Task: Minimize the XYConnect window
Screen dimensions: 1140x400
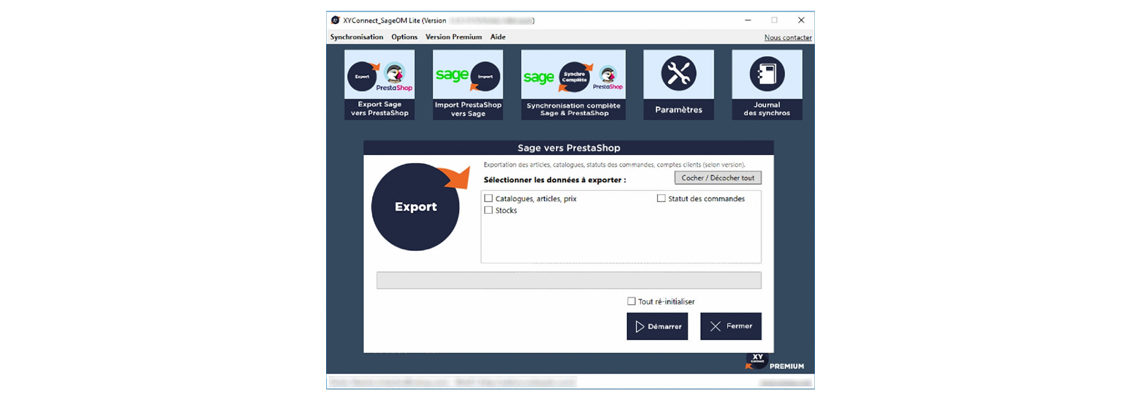Action: click(747, 20)
